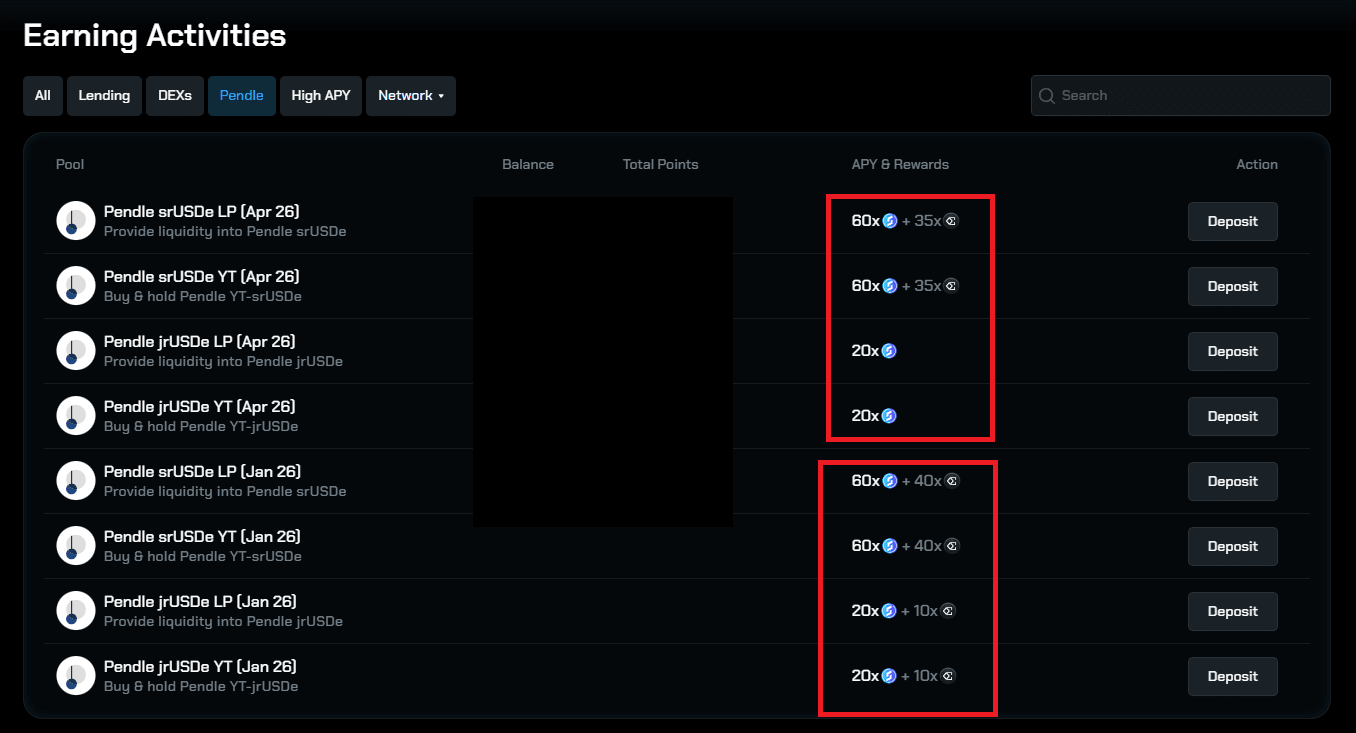Click the blue 20x token icon for jrUSDe YT (Apr 26)

click(889, 416)
